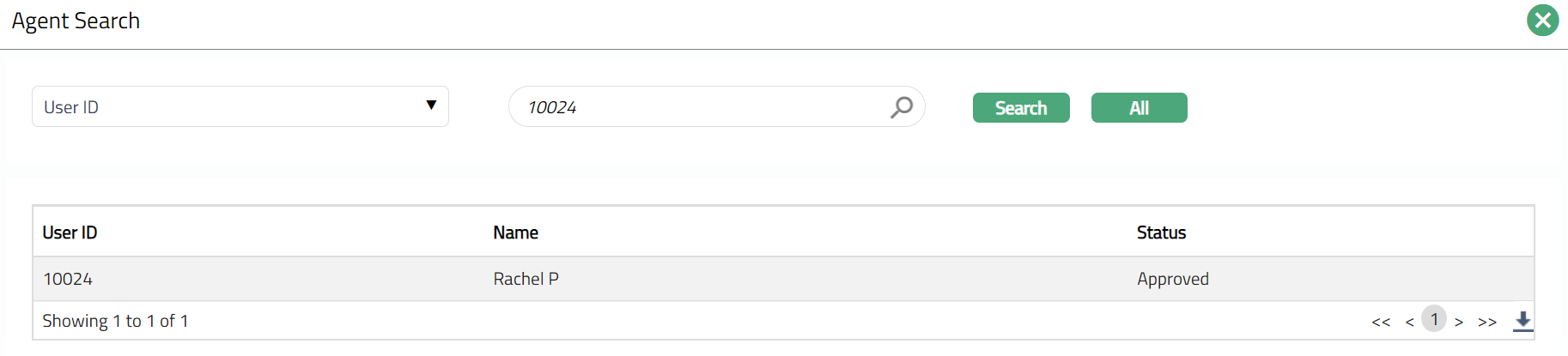Click the magnifying glass icon
The height and width of the screenshot is (356, 1568).
click(902, 107)
